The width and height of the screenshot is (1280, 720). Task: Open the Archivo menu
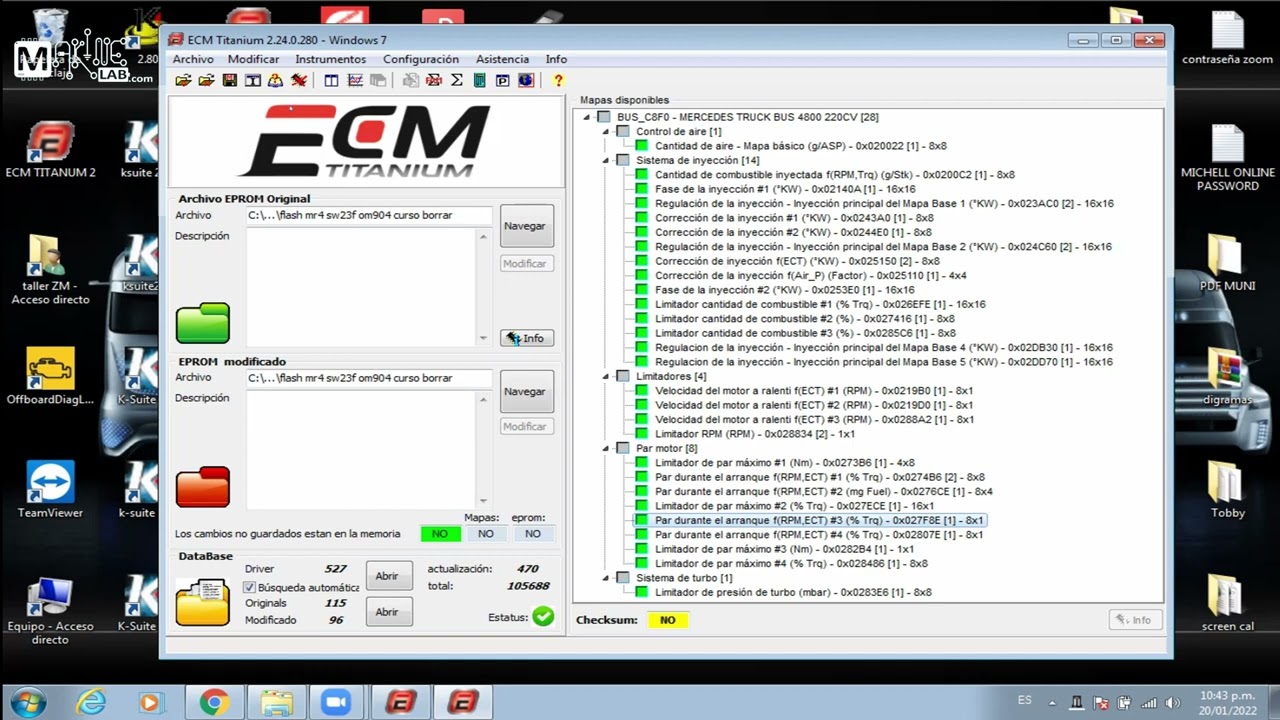tap(193, 59)
